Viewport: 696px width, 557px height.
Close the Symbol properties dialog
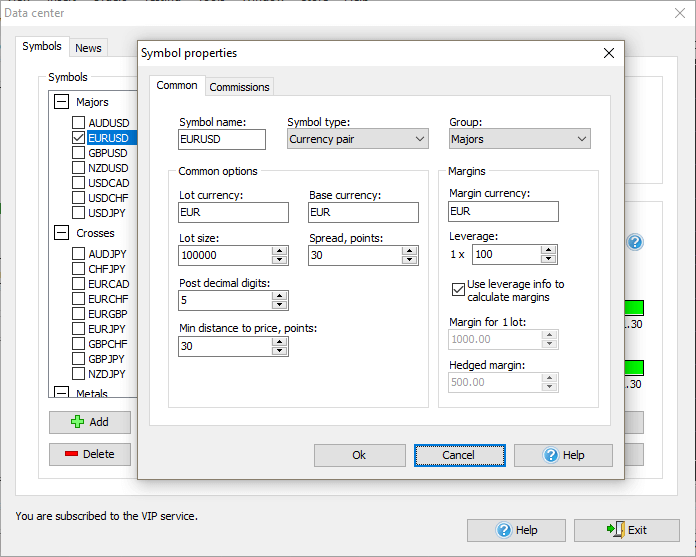609,53
